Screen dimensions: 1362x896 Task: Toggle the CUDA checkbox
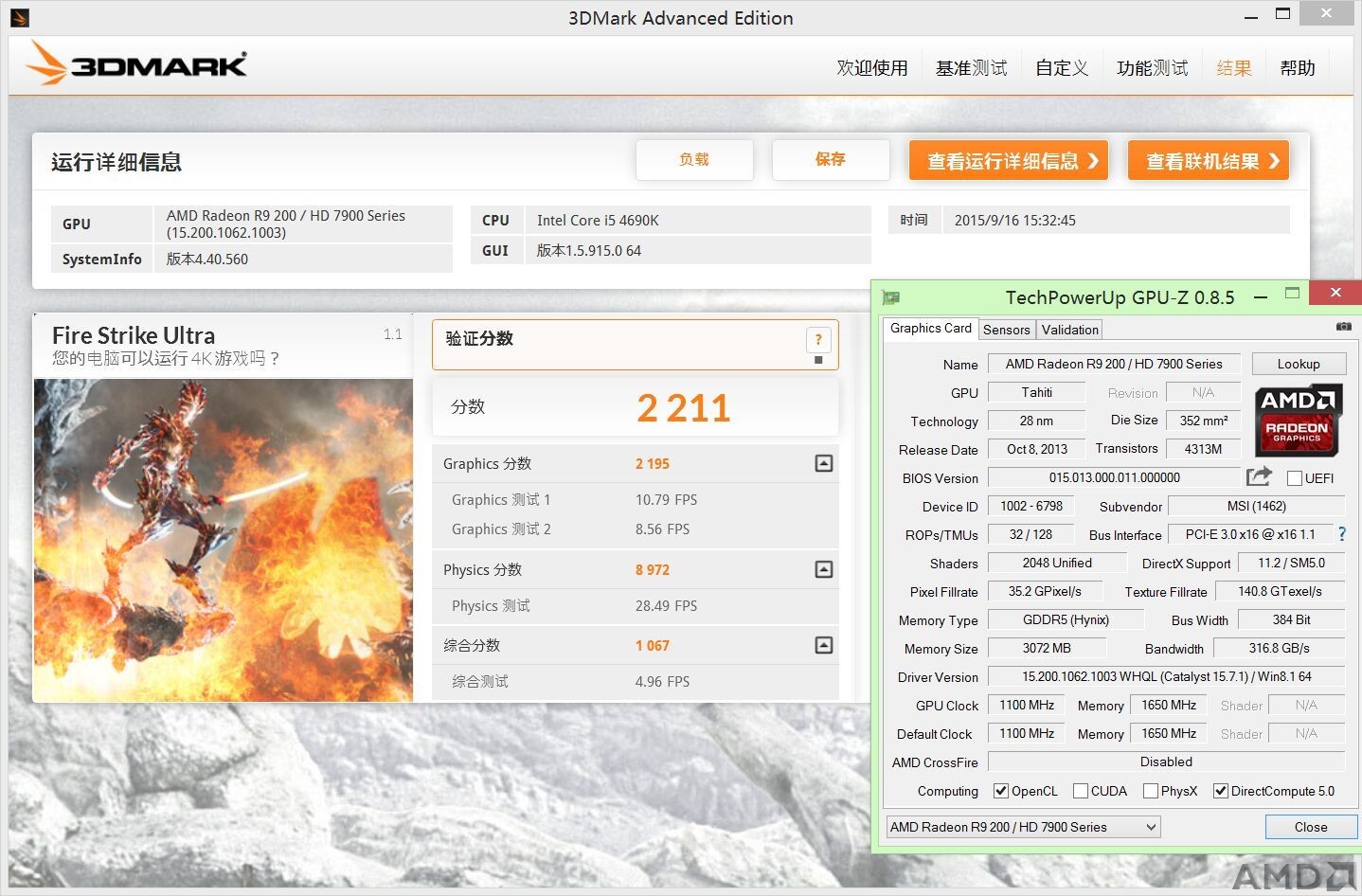click(x=1081, y=791)
